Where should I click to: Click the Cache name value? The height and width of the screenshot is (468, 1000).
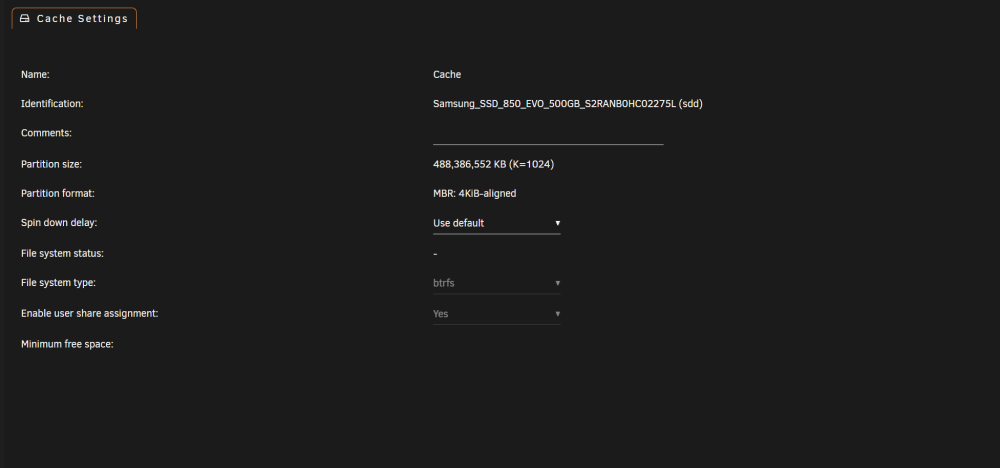coord(447,75)
